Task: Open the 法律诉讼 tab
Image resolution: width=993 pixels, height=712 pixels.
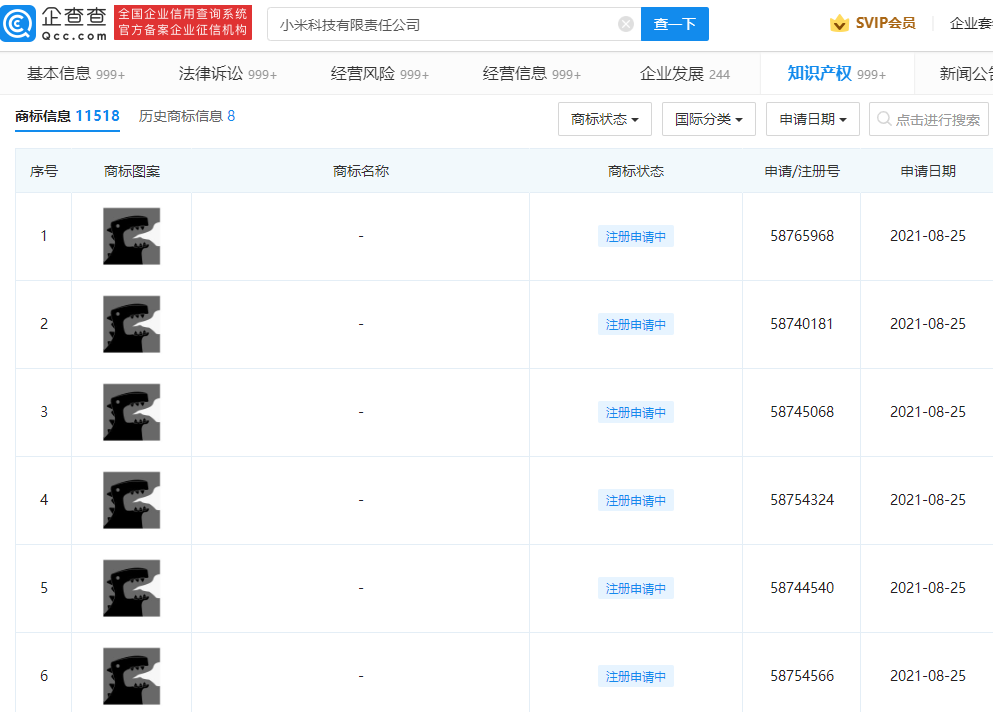Action: 228,74
